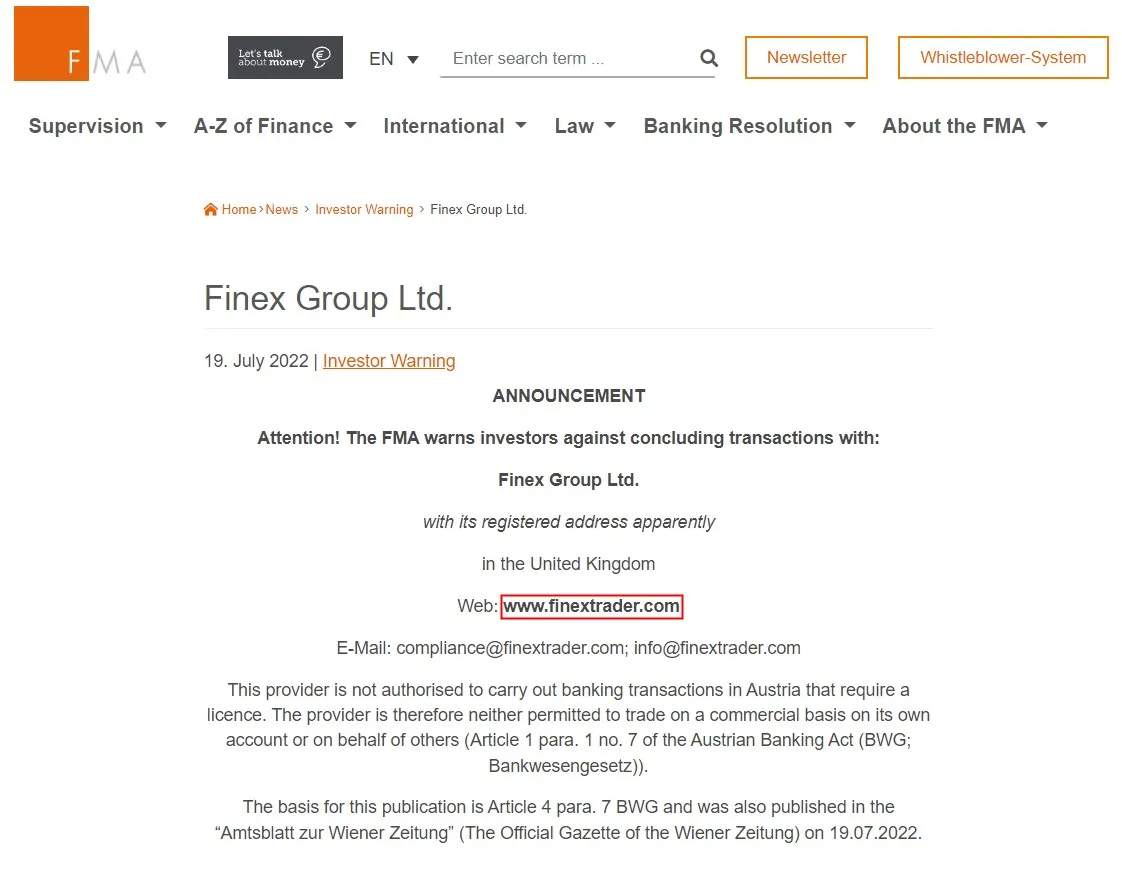
Task: Open the EN language dropdown
Action: click(394, 59)
